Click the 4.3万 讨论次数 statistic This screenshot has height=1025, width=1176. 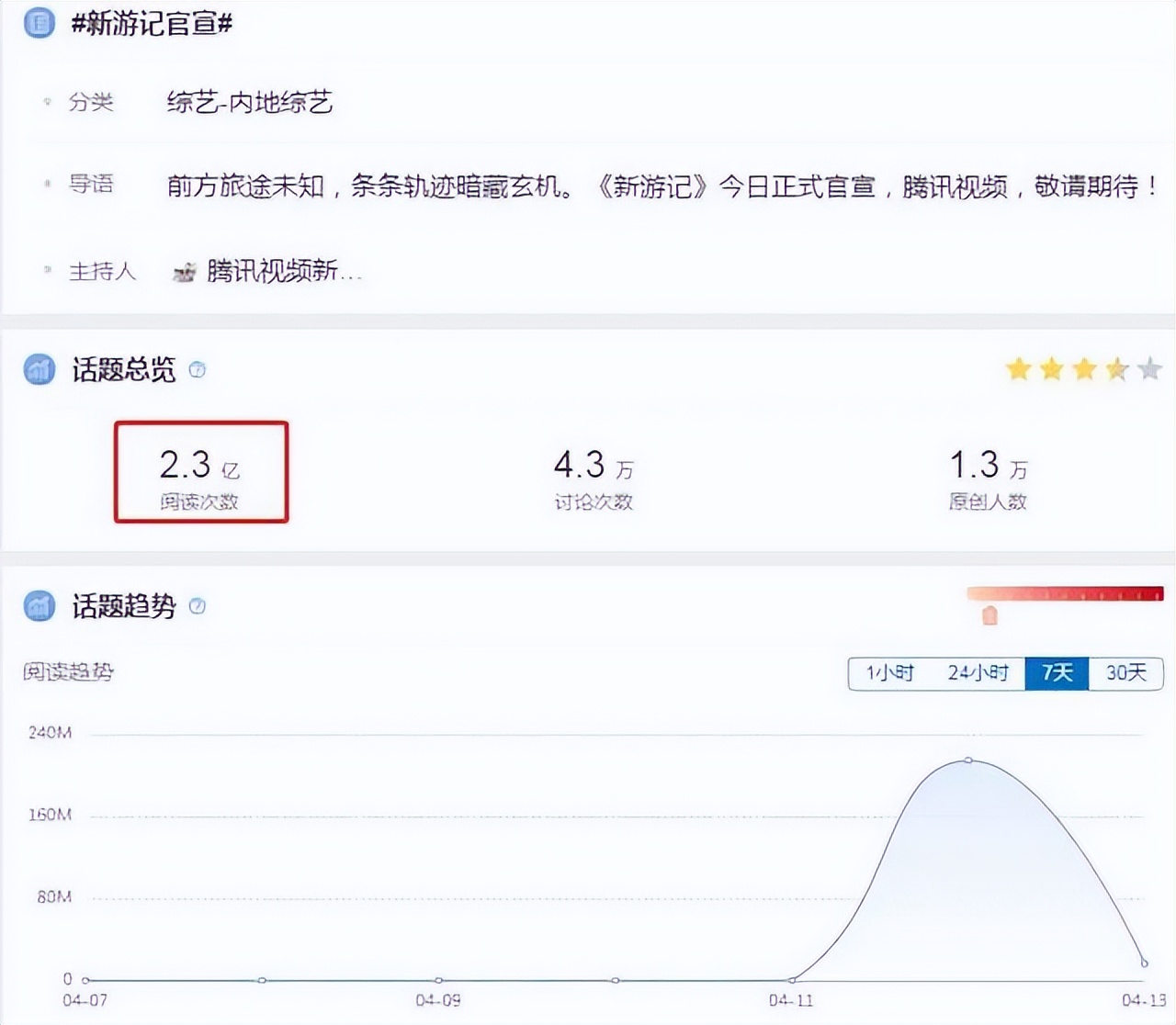tap(595, 475)
